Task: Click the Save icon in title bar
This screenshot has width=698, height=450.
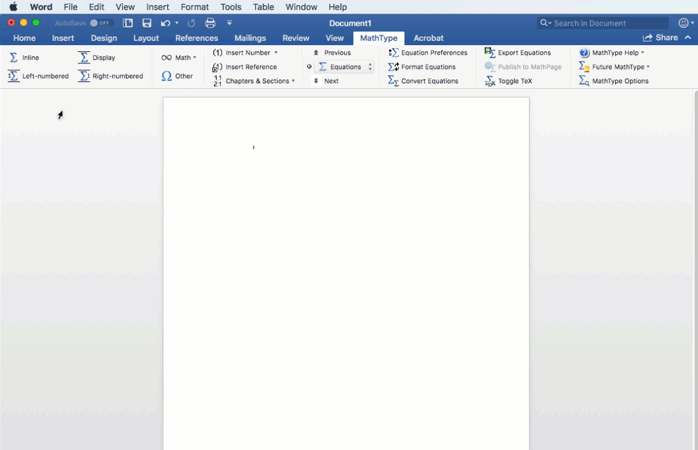Action: tap(147, 23)
